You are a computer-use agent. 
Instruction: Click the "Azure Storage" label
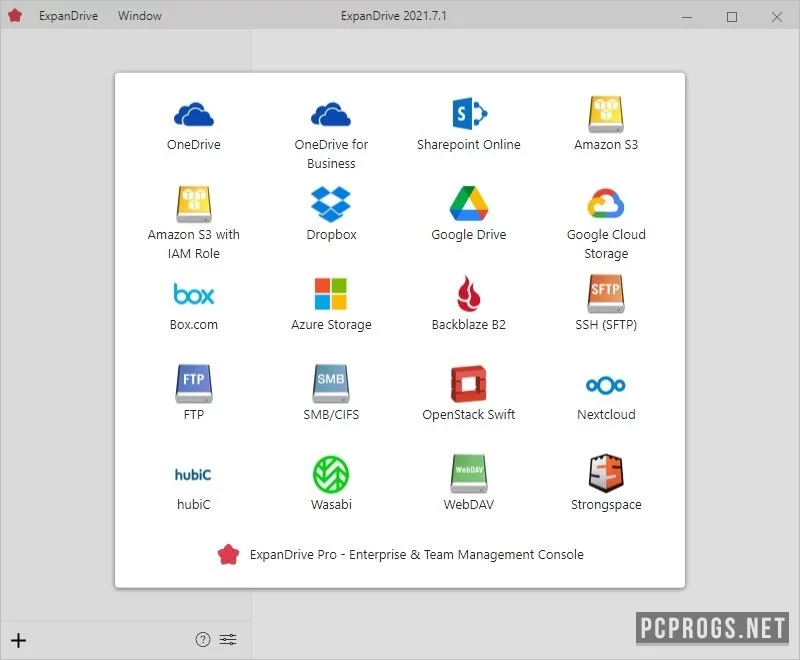[331, 324]
